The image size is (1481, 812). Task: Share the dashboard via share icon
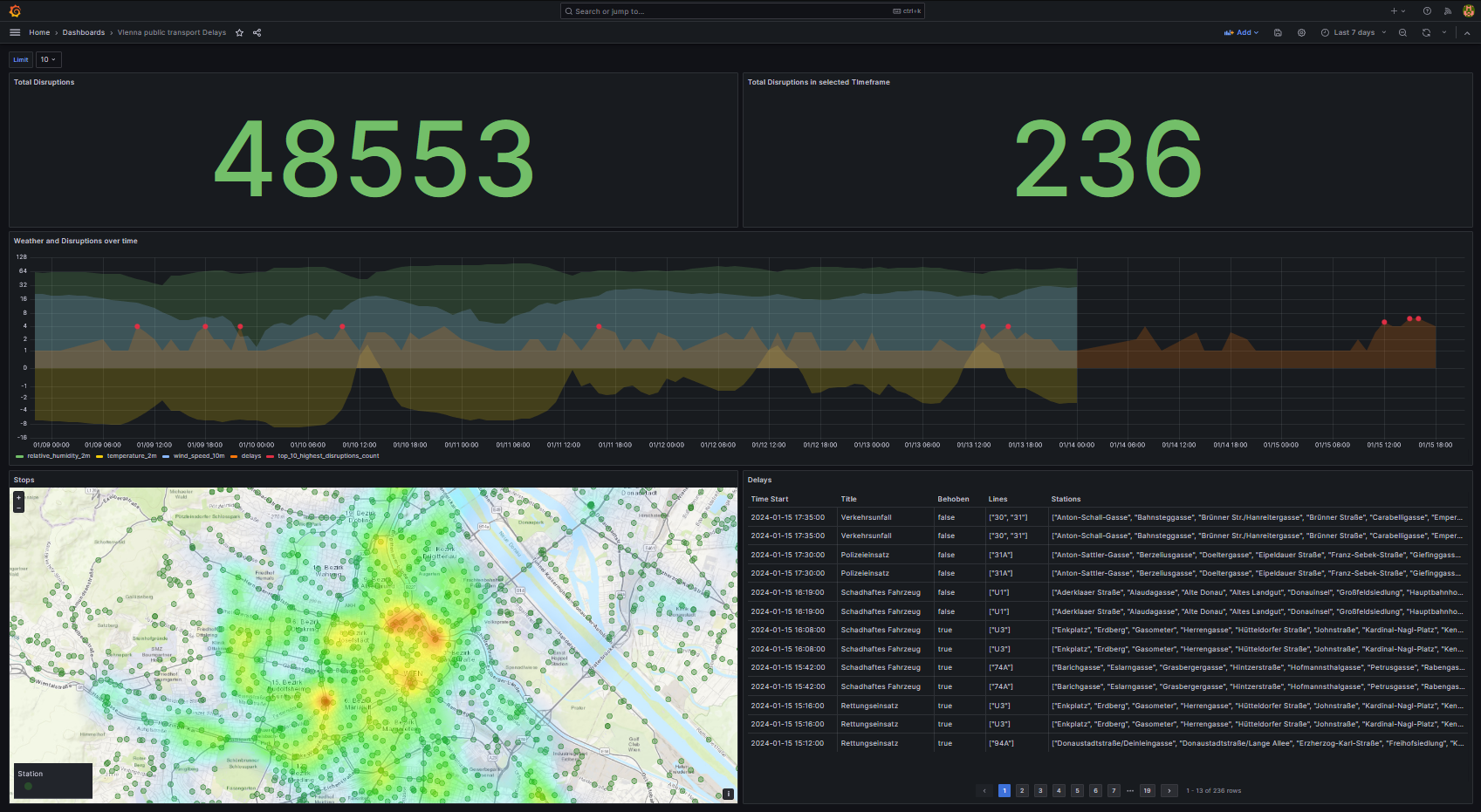point(257,32)
